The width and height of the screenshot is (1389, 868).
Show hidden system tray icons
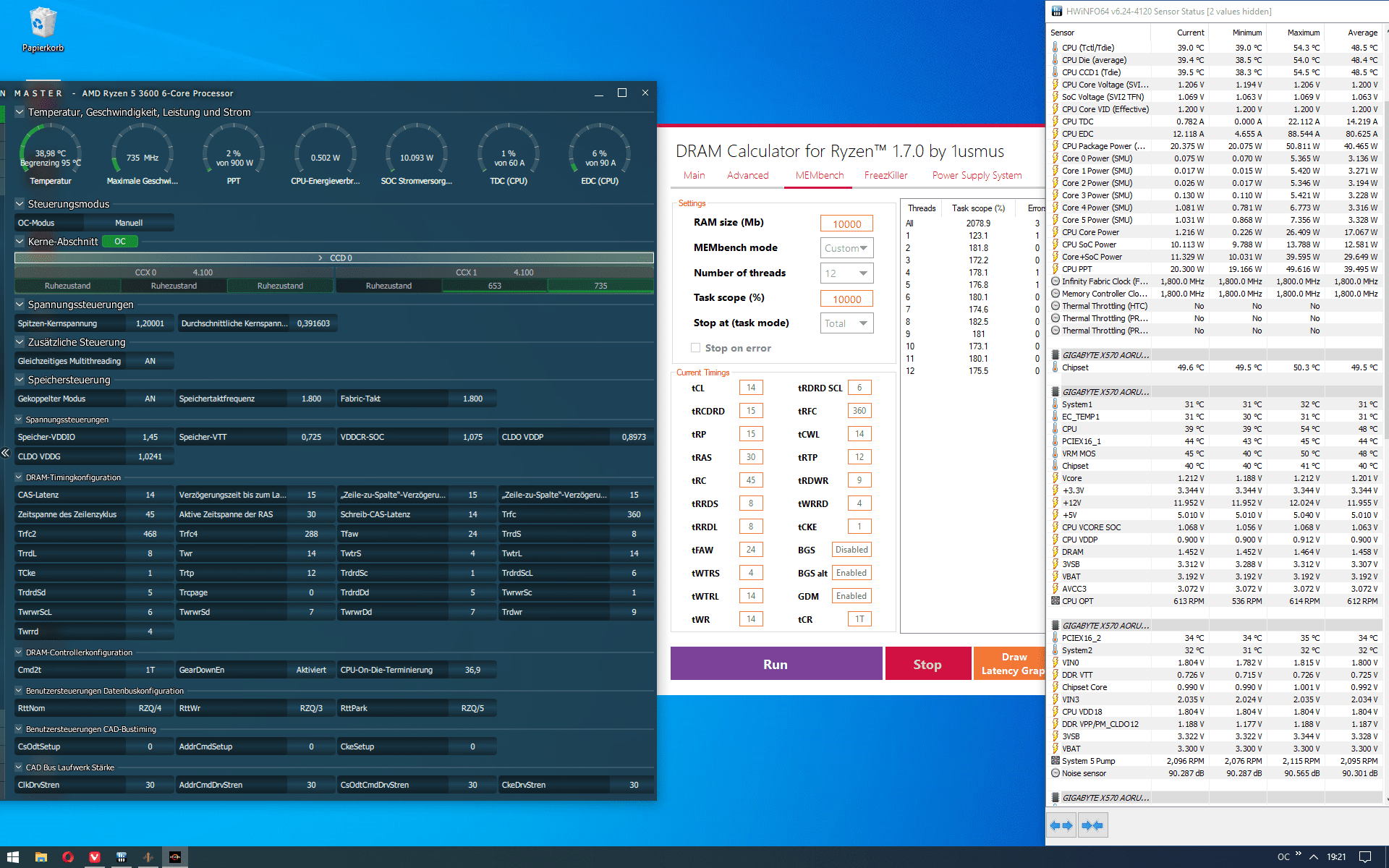1314,856
